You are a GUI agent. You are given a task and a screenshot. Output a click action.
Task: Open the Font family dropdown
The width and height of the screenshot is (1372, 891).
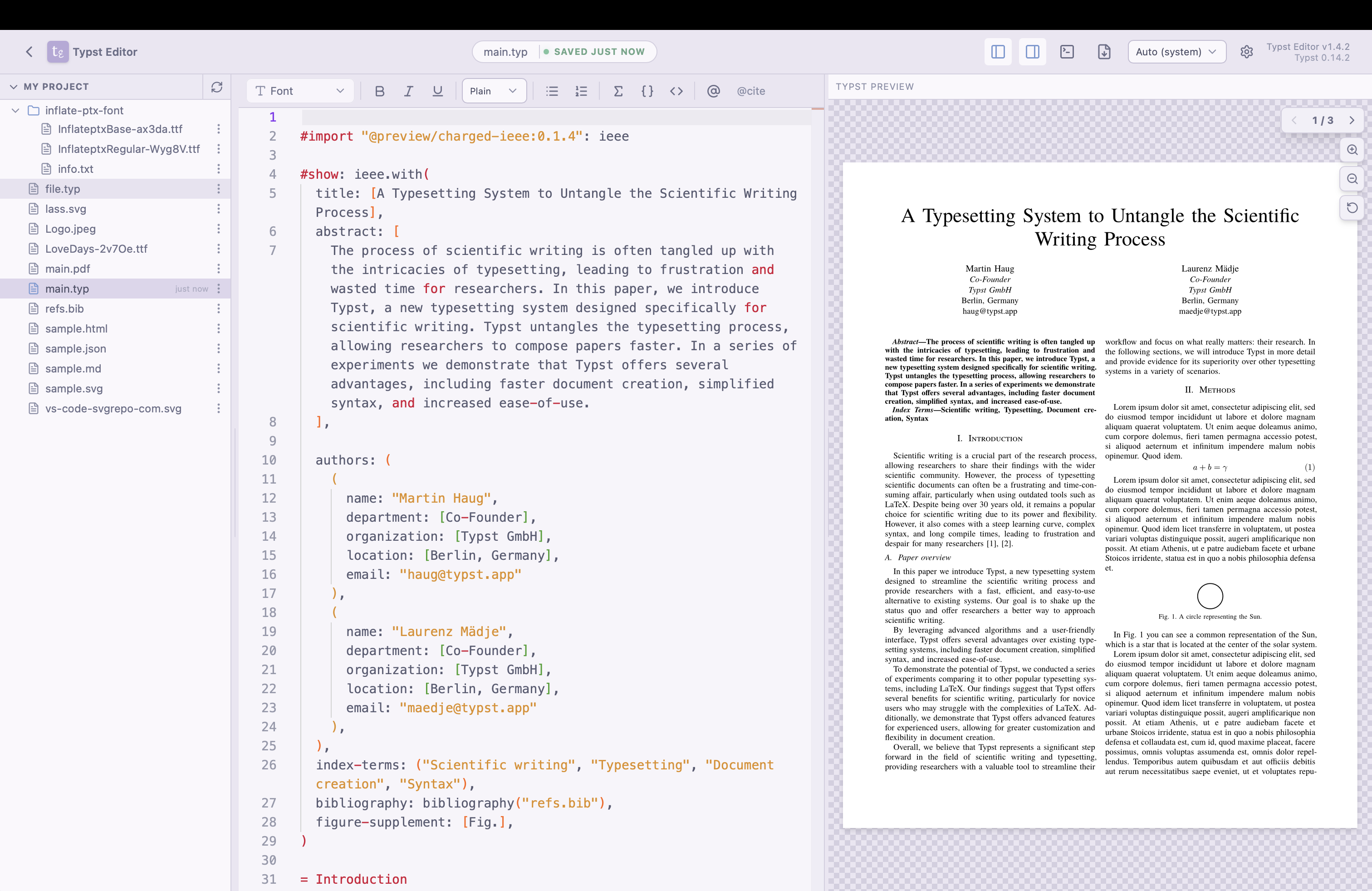click(x=299, y=90)
